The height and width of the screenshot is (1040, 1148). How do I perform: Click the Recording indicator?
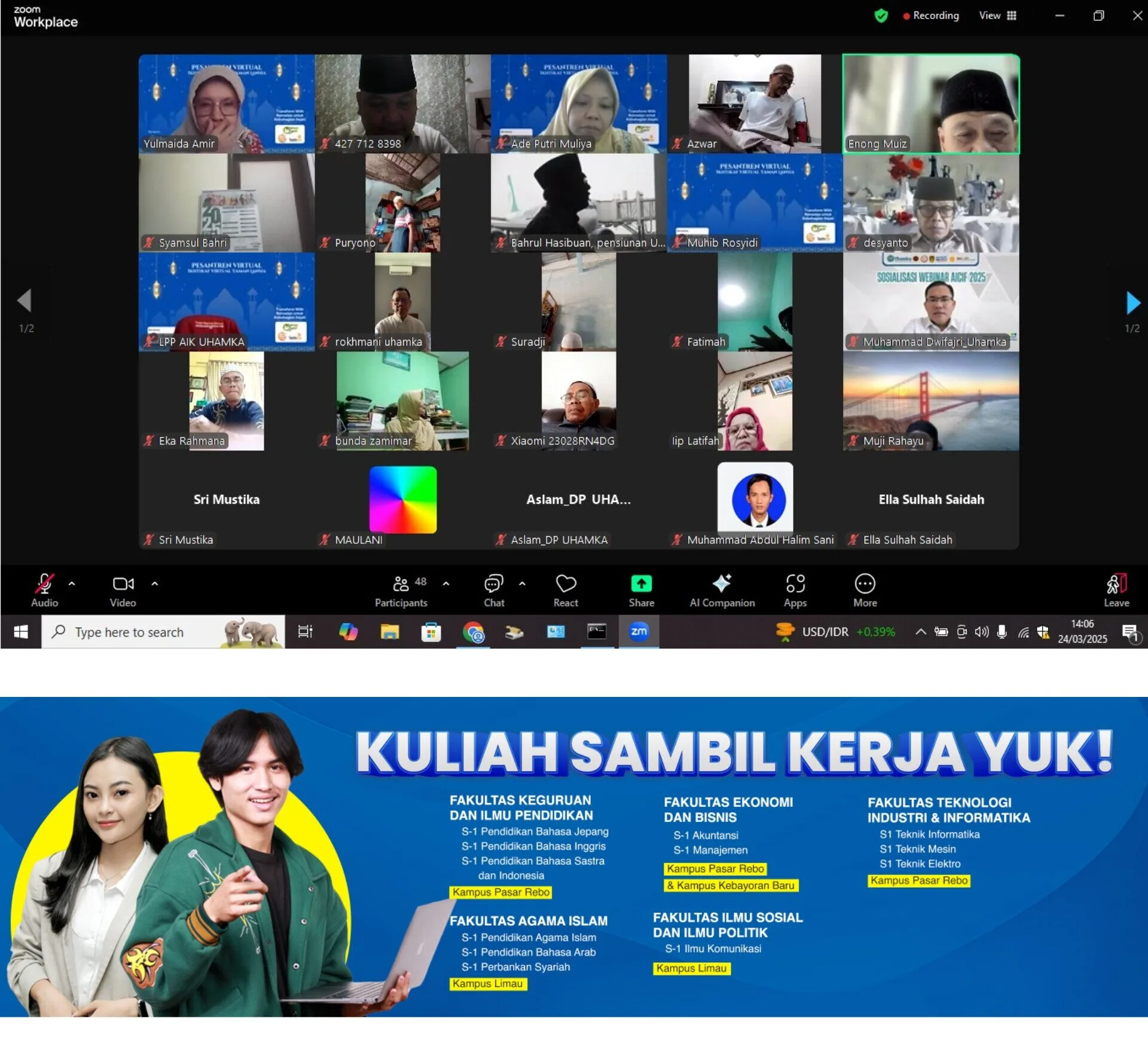[931, 16]
